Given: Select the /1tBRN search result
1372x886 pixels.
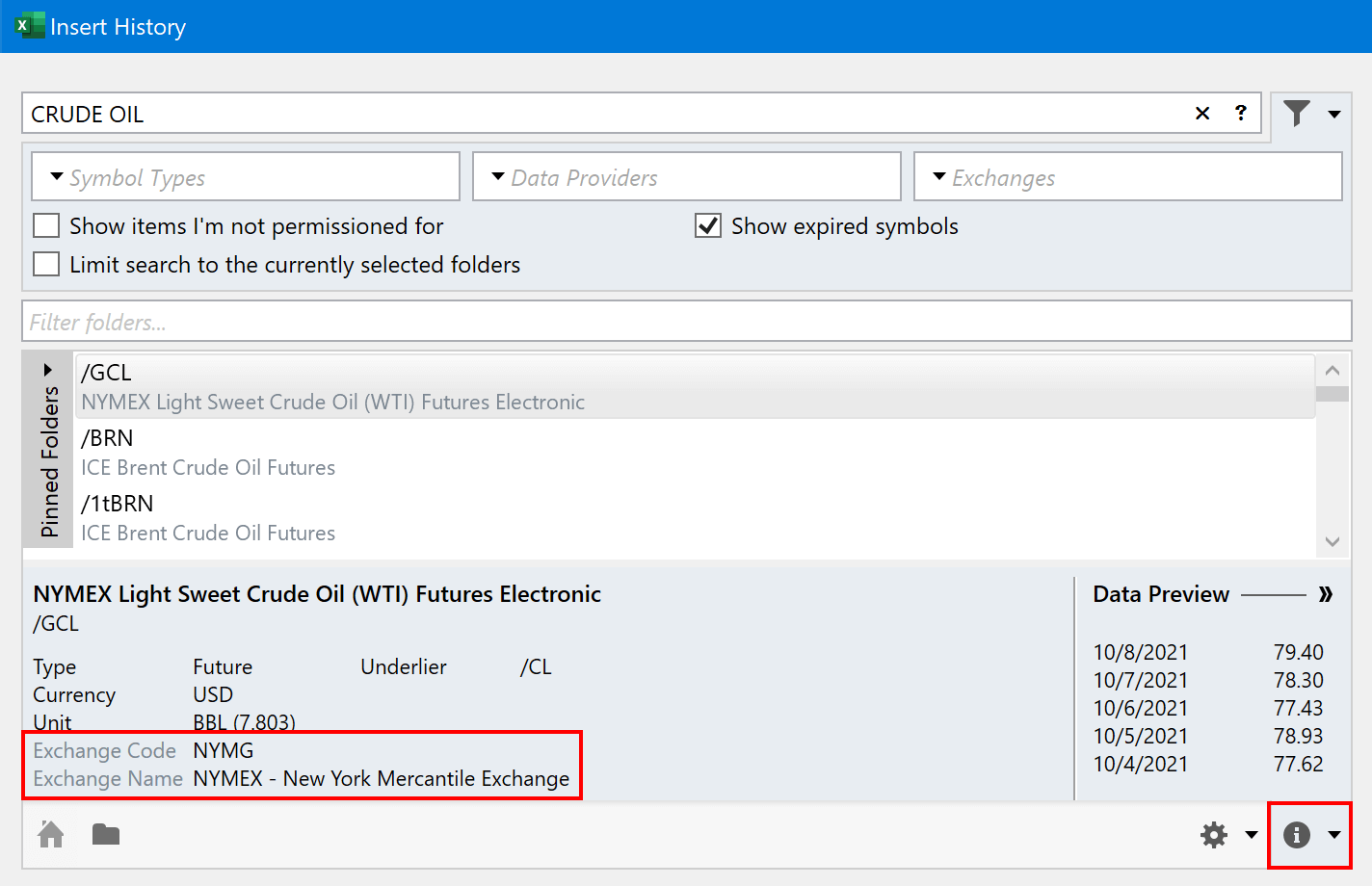Looking at the screenshot, I should 695,518.
